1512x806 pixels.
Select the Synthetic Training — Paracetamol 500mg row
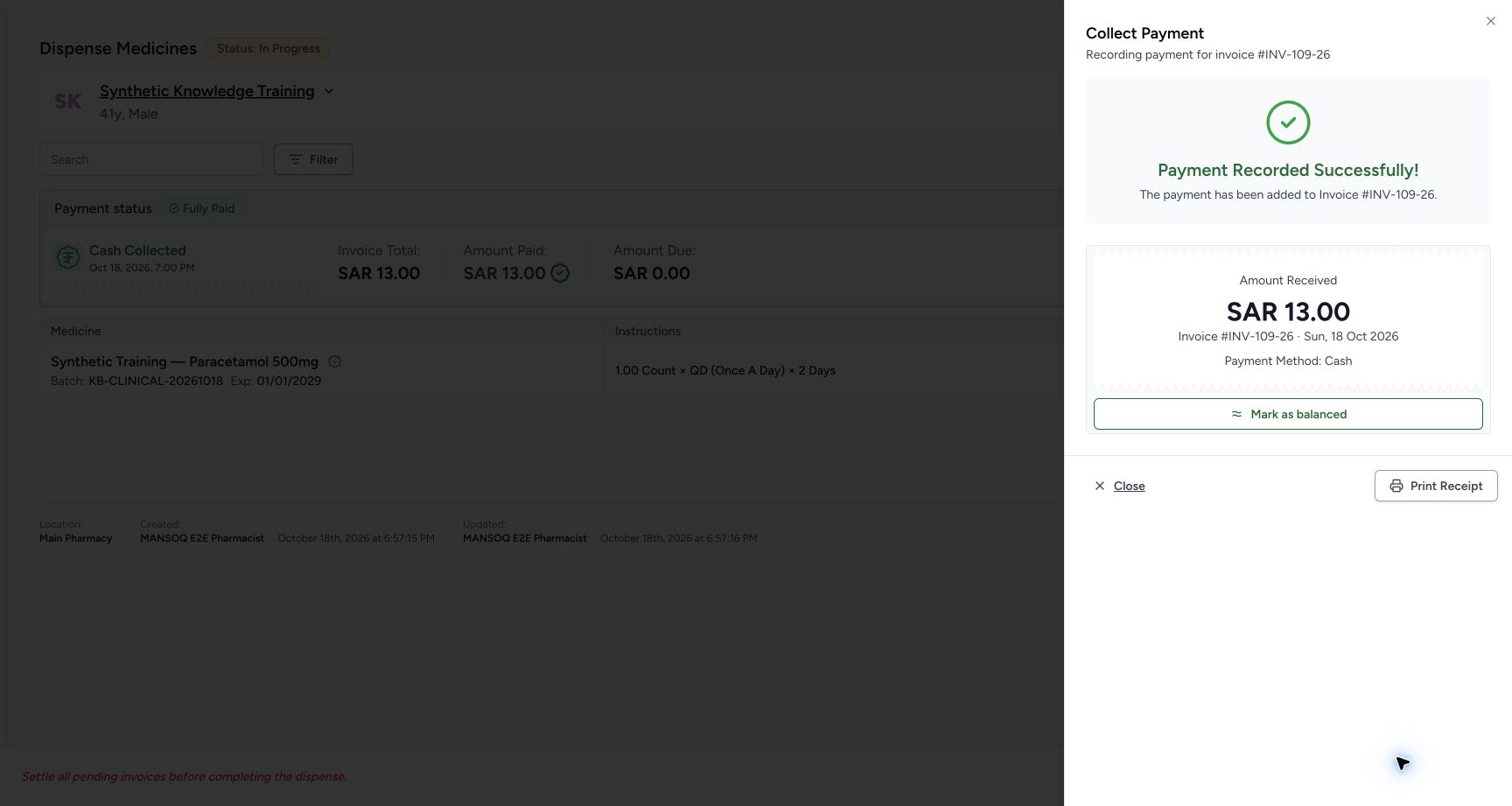point(551,370)
